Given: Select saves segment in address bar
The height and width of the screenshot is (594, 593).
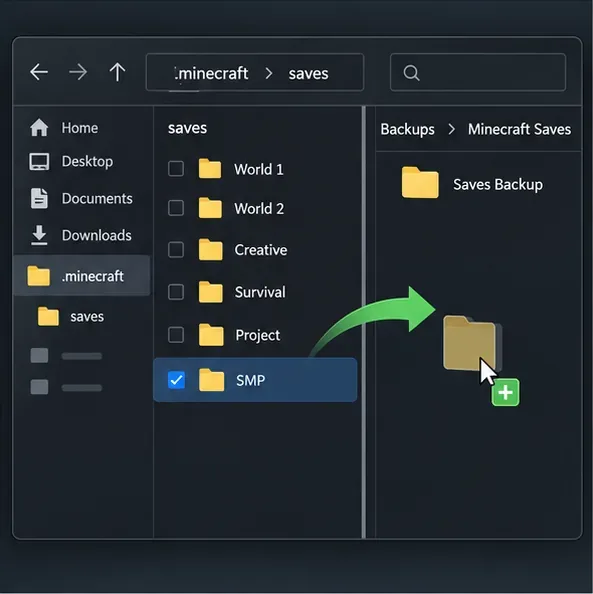Looking at the screenshot, I should pos(308,73).
